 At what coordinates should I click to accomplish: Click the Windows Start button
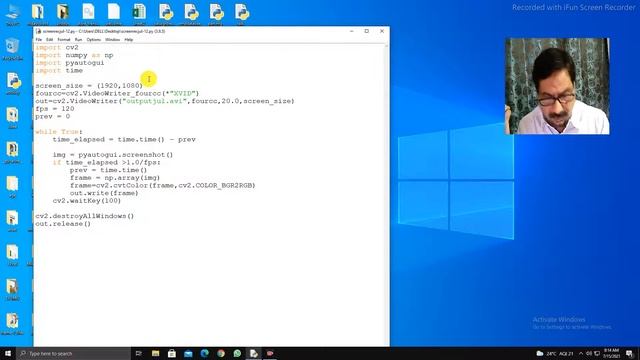tap(8, 353)
